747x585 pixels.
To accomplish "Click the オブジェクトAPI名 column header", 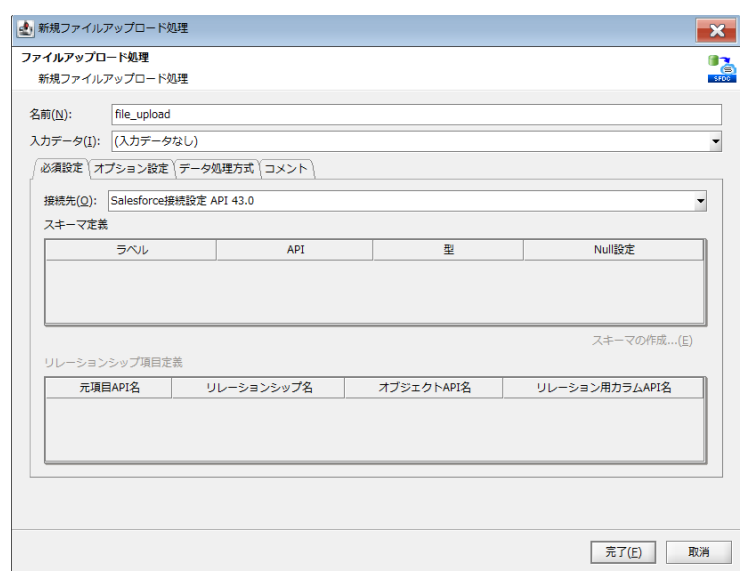I will (424, 388).
